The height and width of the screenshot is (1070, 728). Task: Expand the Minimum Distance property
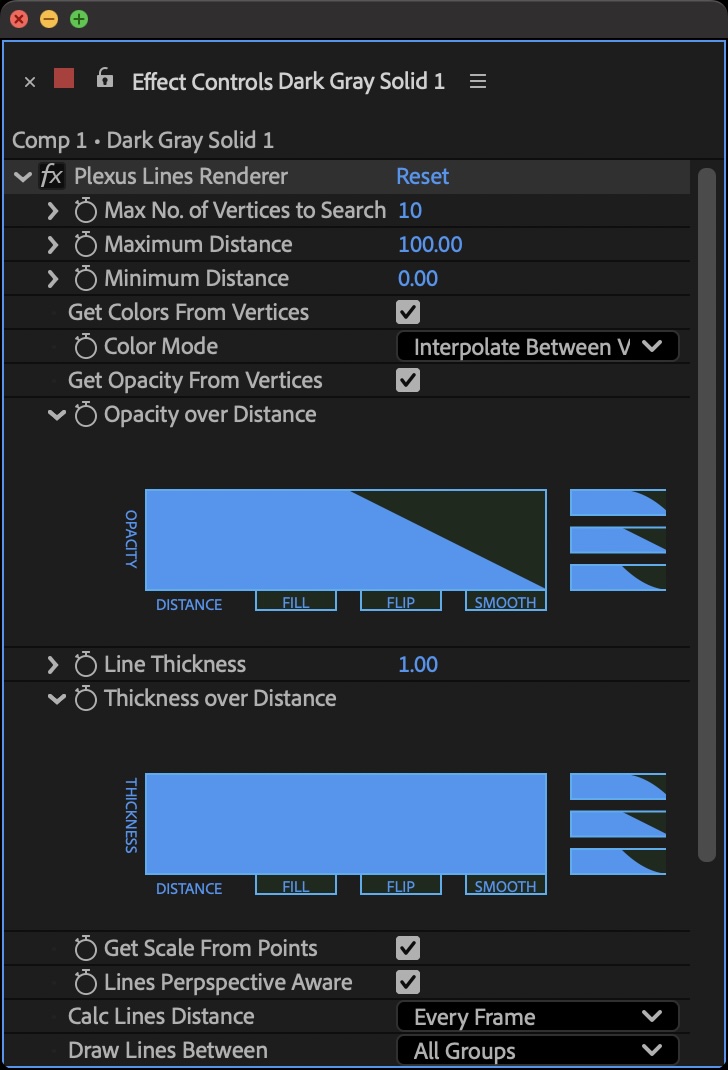[x=53, y=278]
